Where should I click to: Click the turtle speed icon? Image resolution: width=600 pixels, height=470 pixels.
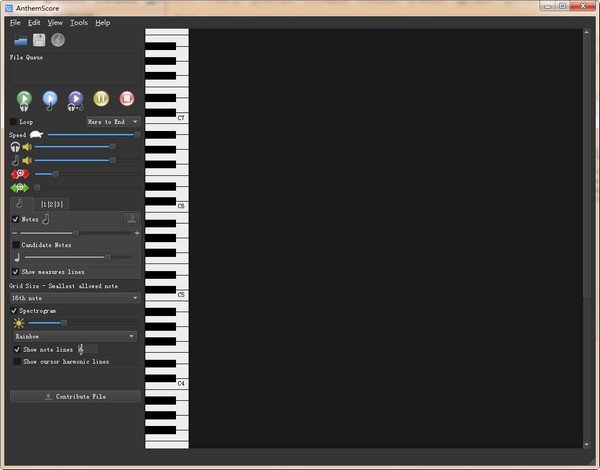coord(36,135)
